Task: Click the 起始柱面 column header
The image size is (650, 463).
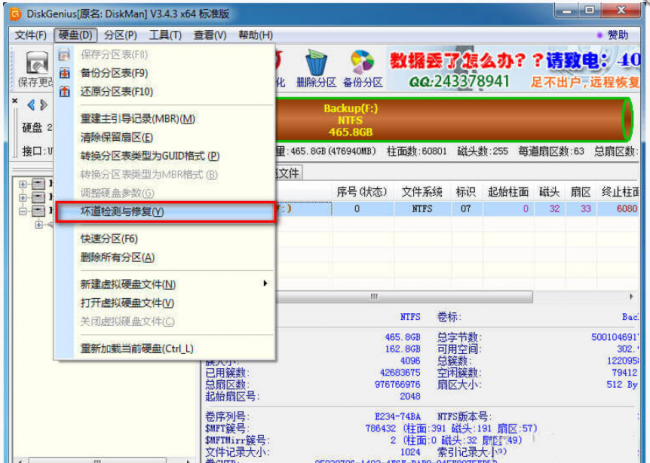Action: coord(508,192)
